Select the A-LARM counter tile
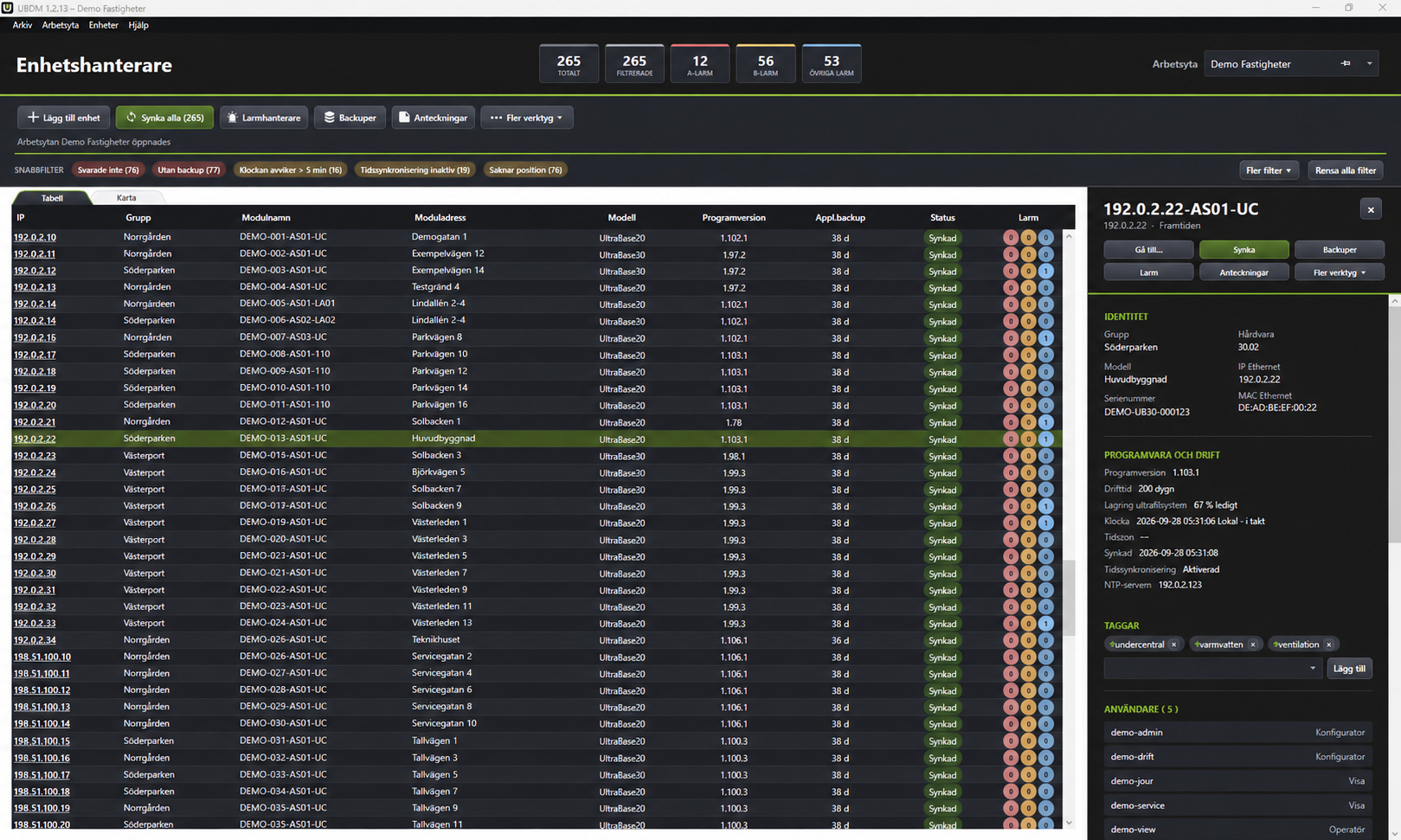Screen dimensions: 1401x840 click(700, 64)
